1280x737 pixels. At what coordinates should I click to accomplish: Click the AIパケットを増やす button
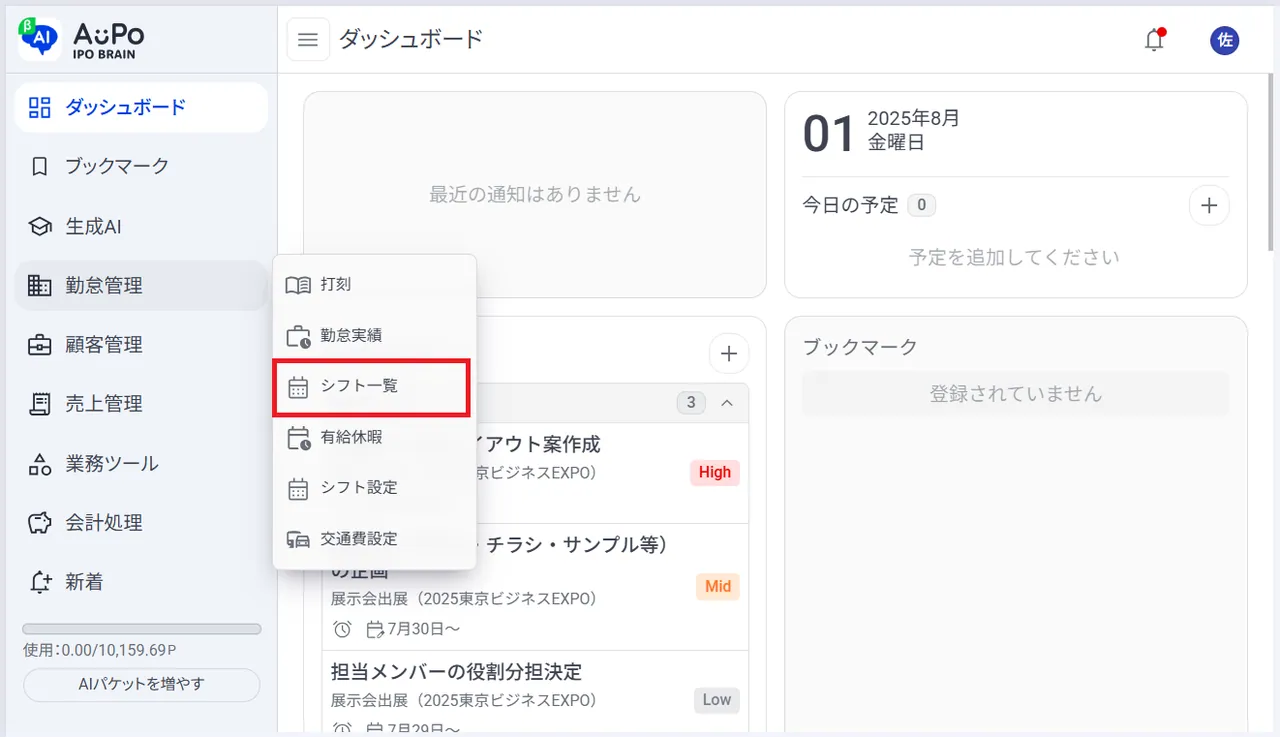(x=141, y=685)
